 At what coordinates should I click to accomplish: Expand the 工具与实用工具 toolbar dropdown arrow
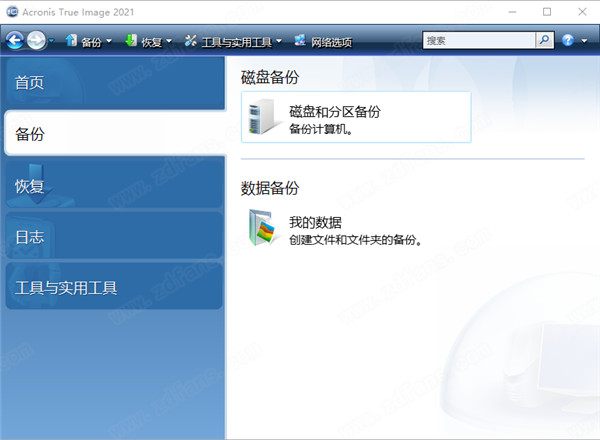[x=279, y=41]
